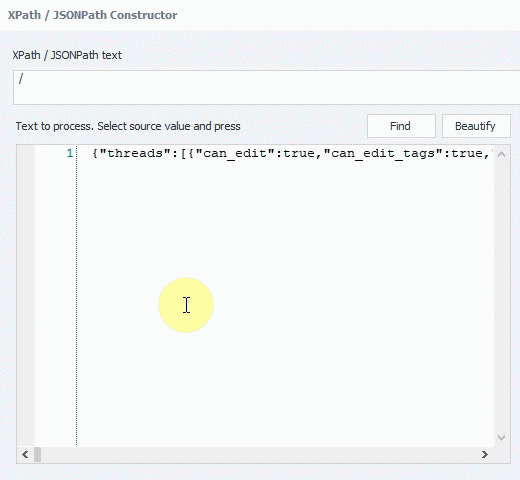
Task: Click the horizontal scrollbar thumb
Action: click(x=37, y=454)
